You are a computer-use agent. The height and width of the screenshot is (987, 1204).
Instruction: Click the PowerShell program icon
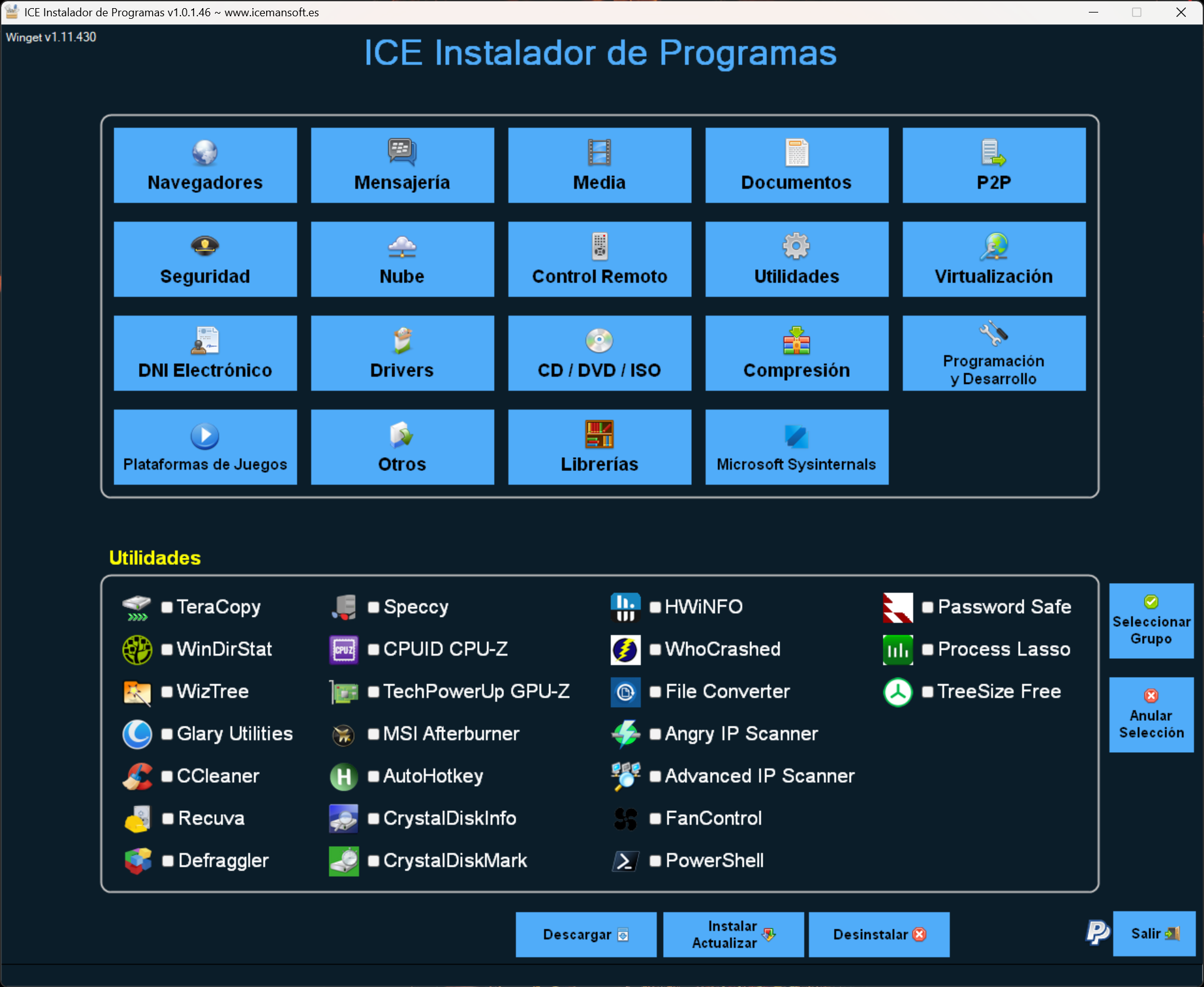[x=625, y=861]
